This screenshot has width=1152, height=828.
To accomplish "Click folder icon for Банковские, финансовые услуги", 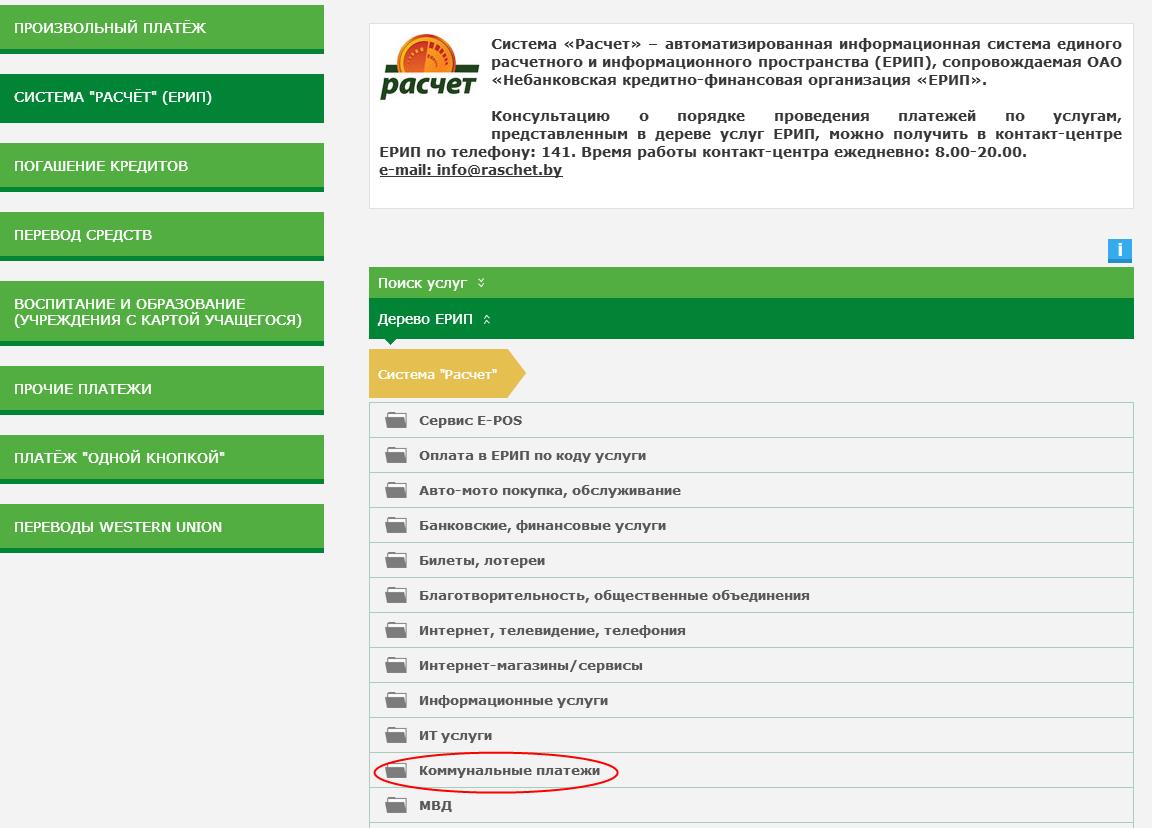I will click(x=396, y=525).
